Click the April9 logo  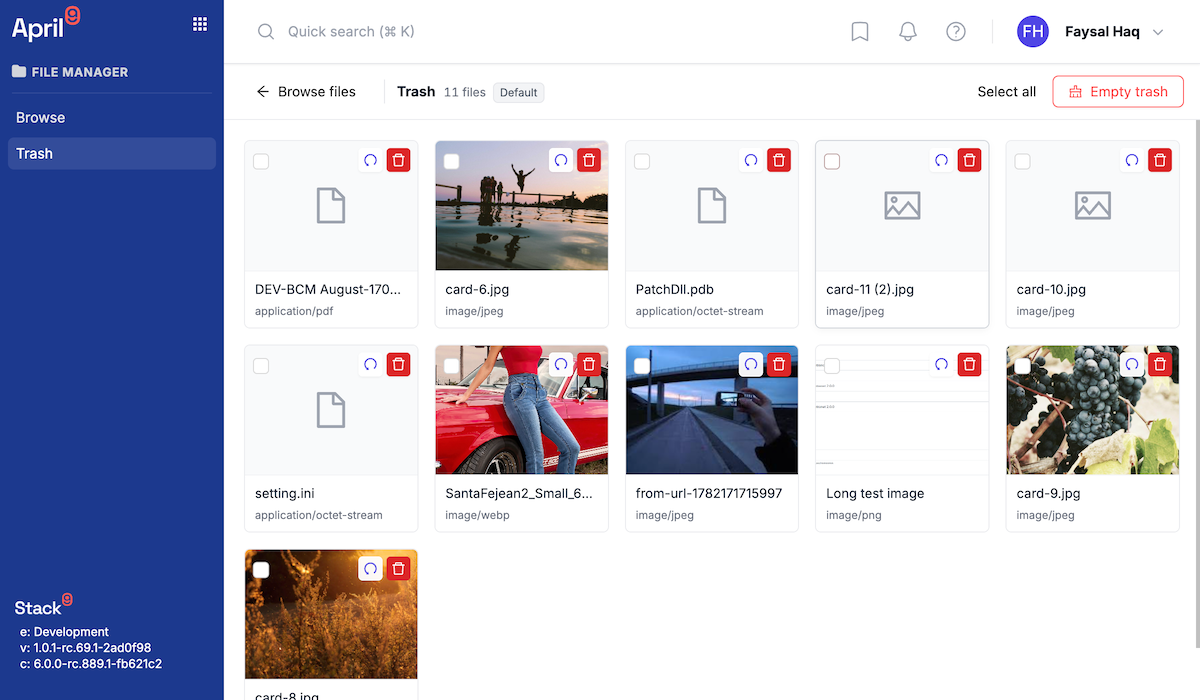(x=46, y=24)
